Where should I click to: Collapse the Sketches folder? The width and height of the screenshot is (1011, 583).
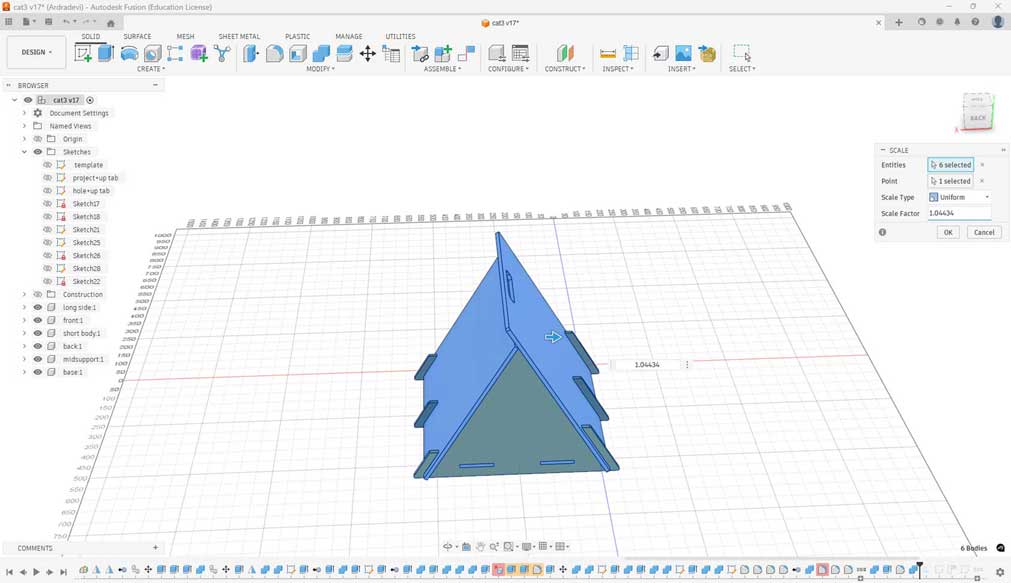(25, 152)
